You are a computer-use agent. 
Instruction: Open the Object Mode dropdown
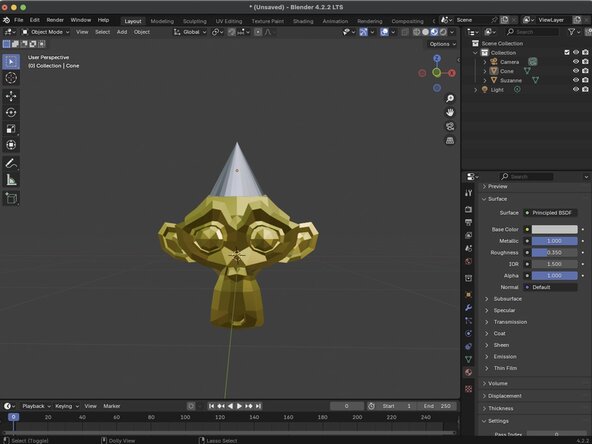click(46, 32)
